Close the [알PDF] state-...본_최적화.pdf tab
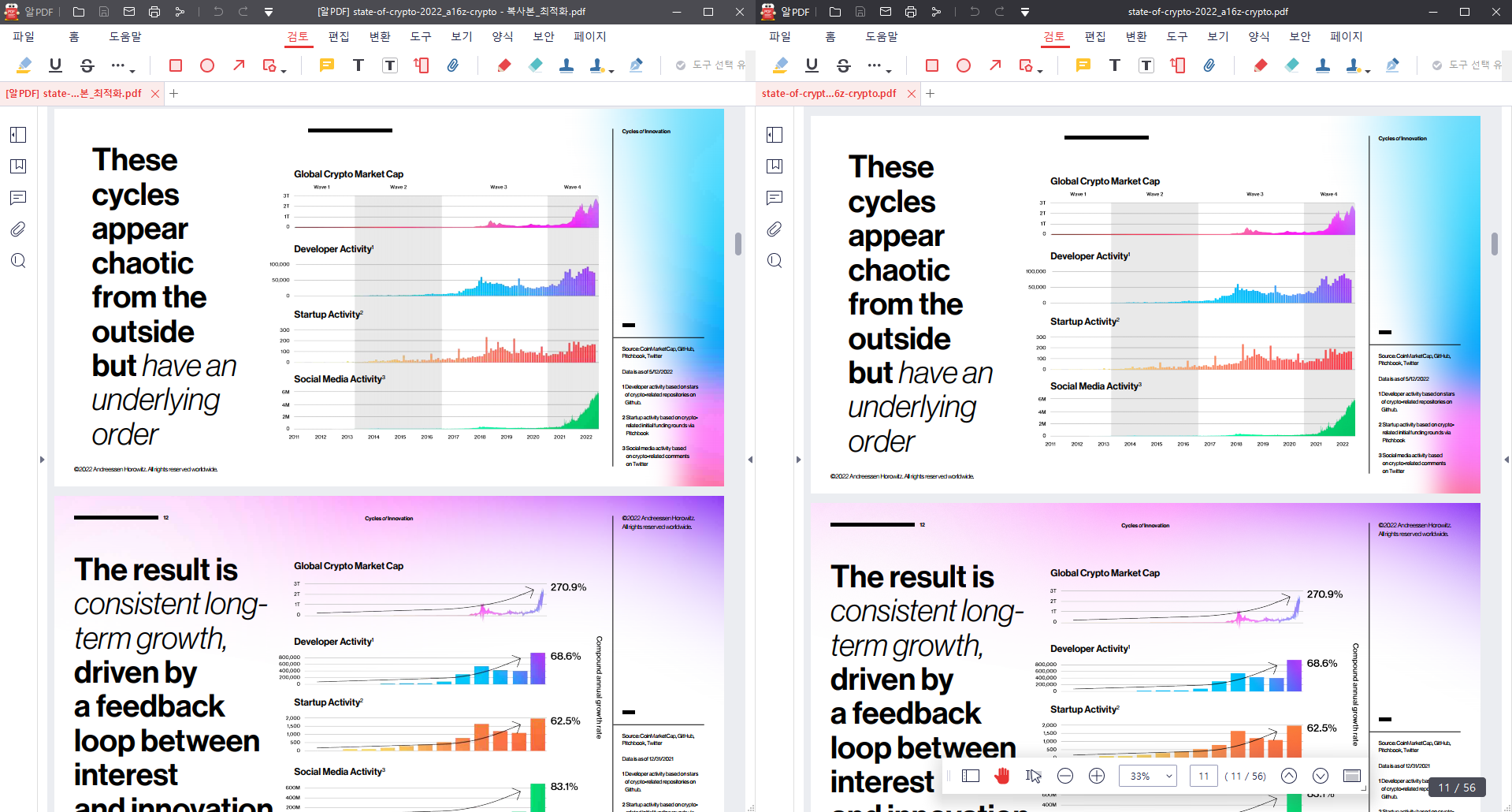1512x812 pixels. click(155, 93)
